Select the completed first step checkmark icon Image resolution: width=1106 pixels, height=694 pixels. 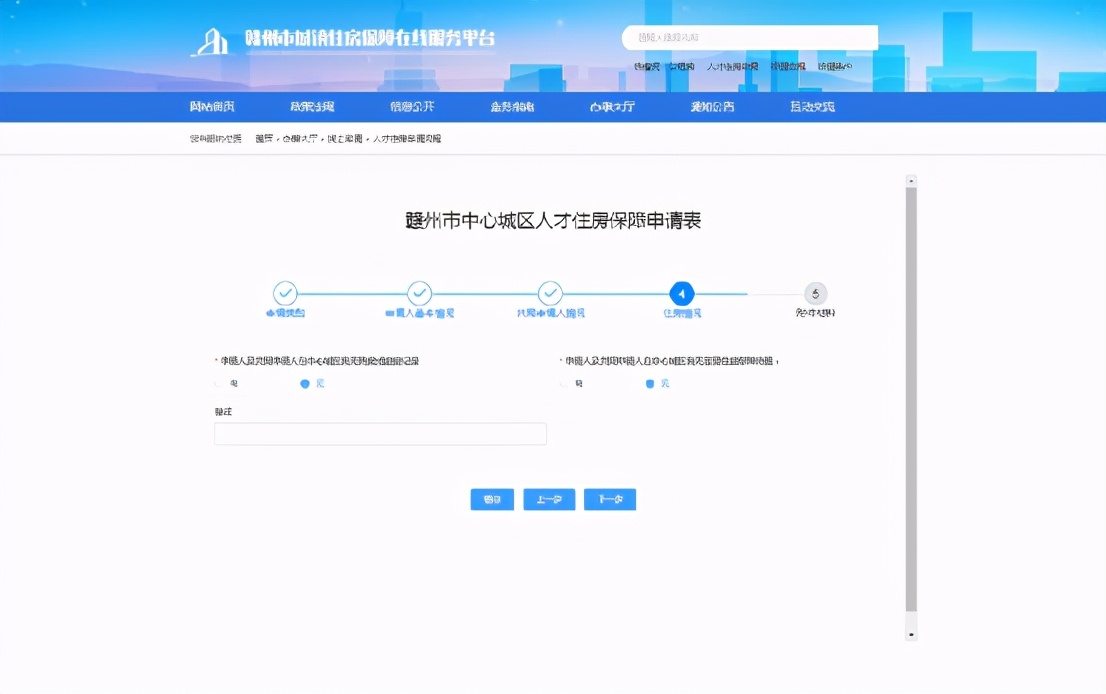(x=286, y=294)
